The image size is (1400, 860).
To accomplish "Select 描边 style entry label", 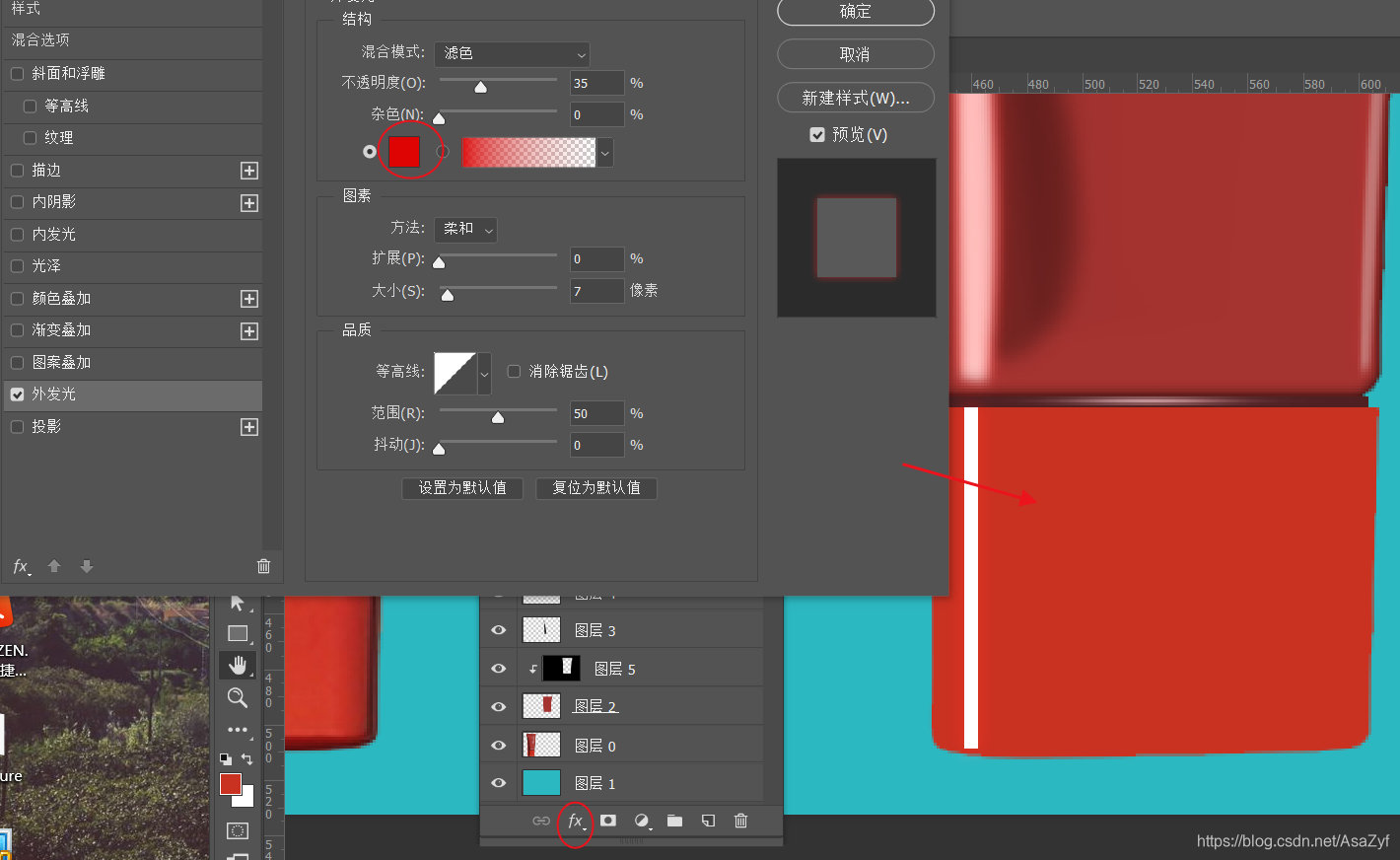I will tap(46, 171).
